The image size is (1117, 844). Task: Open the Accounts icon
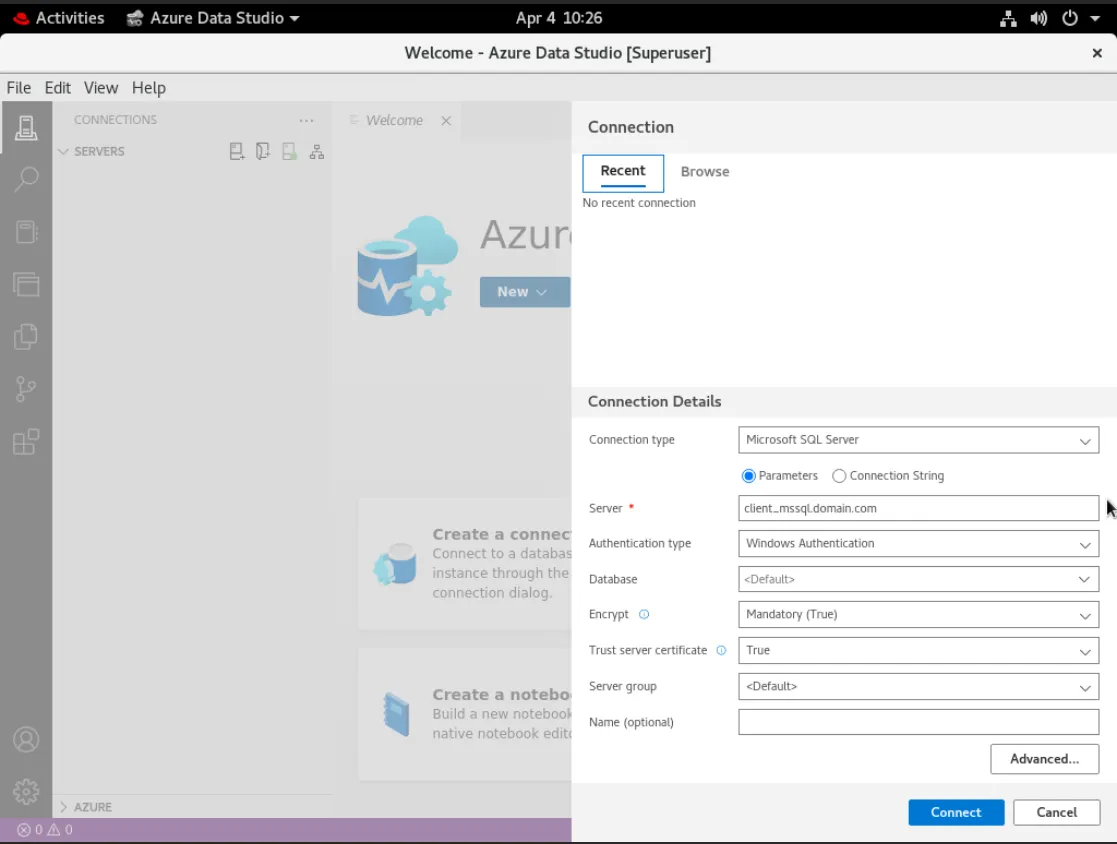pyautogui.click(x=26, y=739)
